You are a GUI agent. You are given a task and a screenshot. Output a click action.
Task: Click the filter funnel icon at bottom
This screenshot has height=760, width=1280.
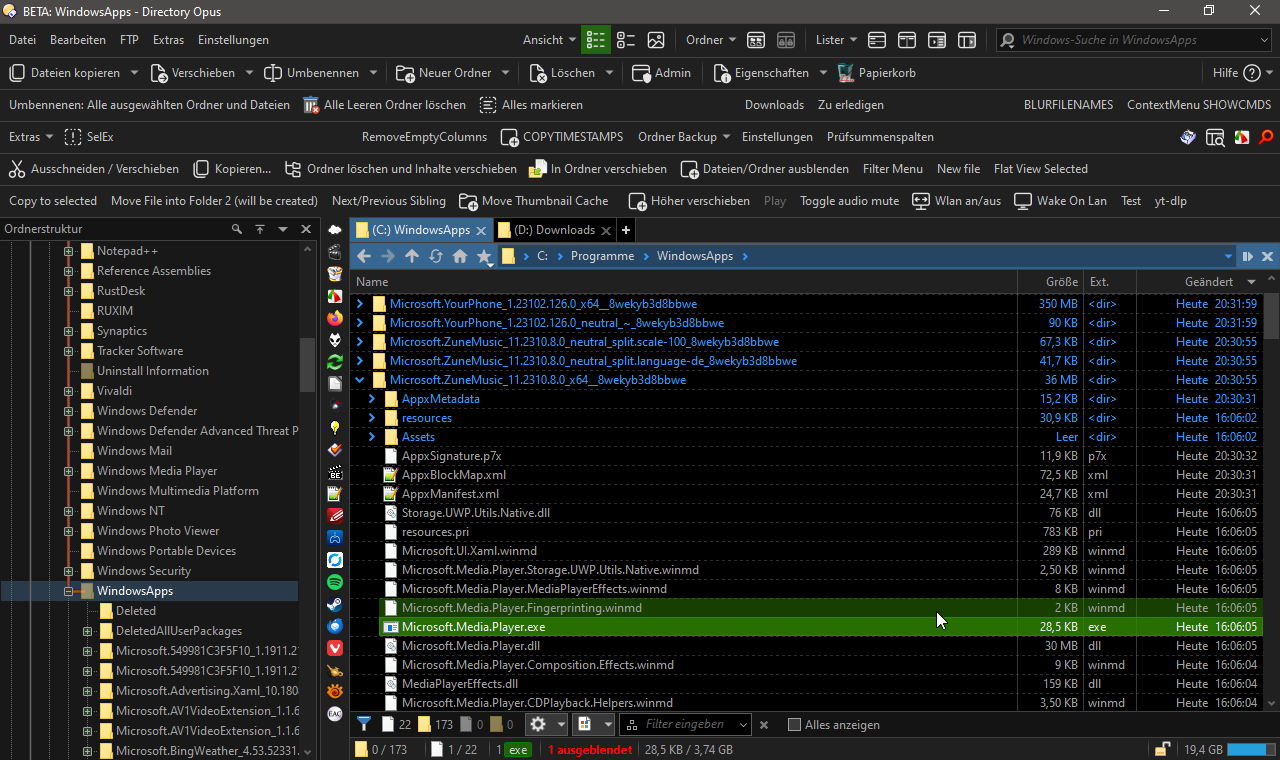[x=364, y=724]
